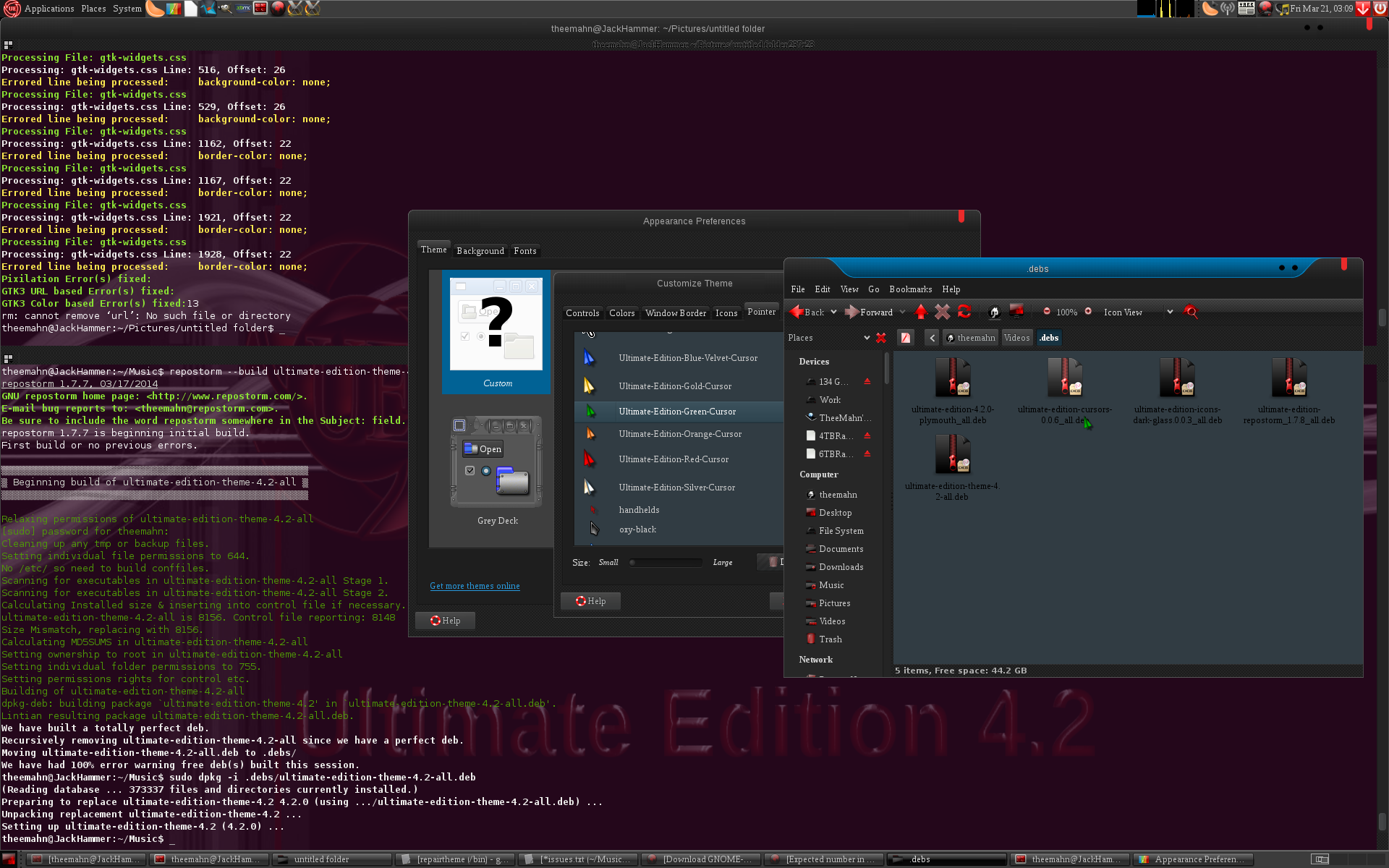
Task: Zoom in with the plus icon
Action: (1088, 311)
